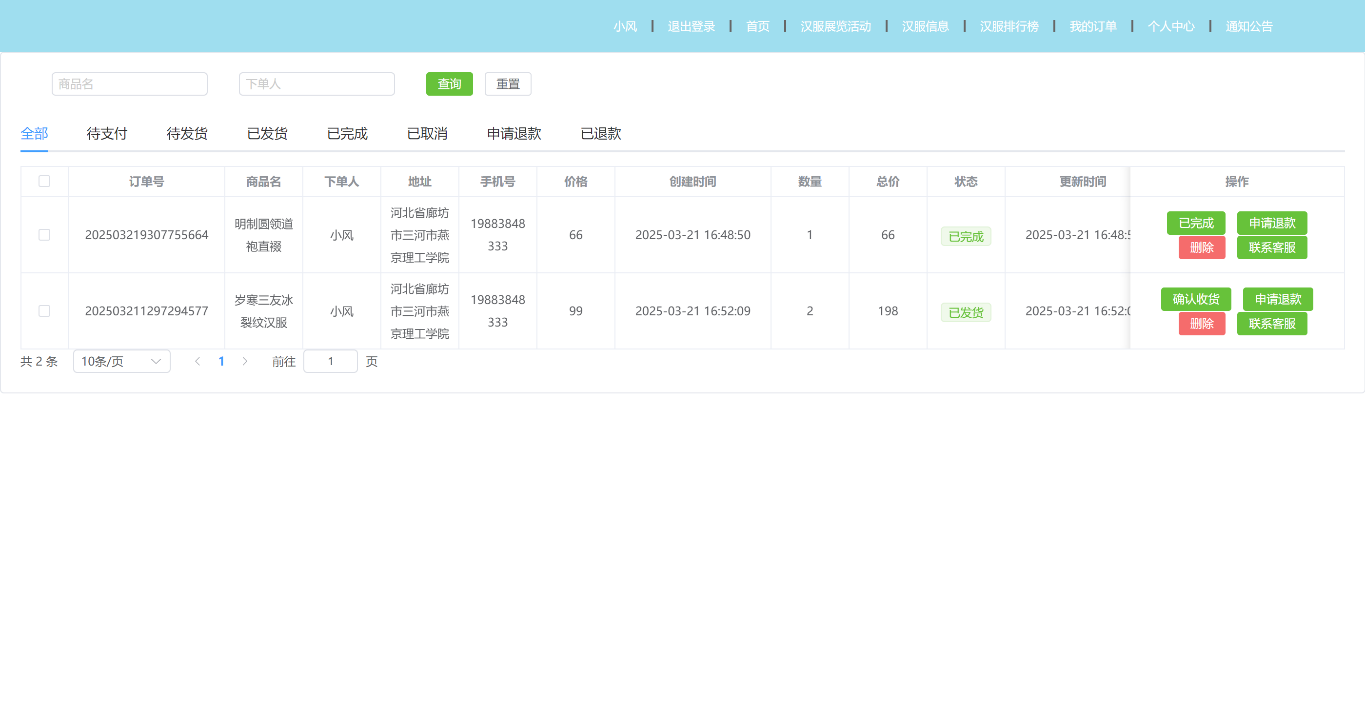This screenshot has height=718, width=1365.
Task: Open 我的订单 from top navigation
Action: (x=1094, y=26)
